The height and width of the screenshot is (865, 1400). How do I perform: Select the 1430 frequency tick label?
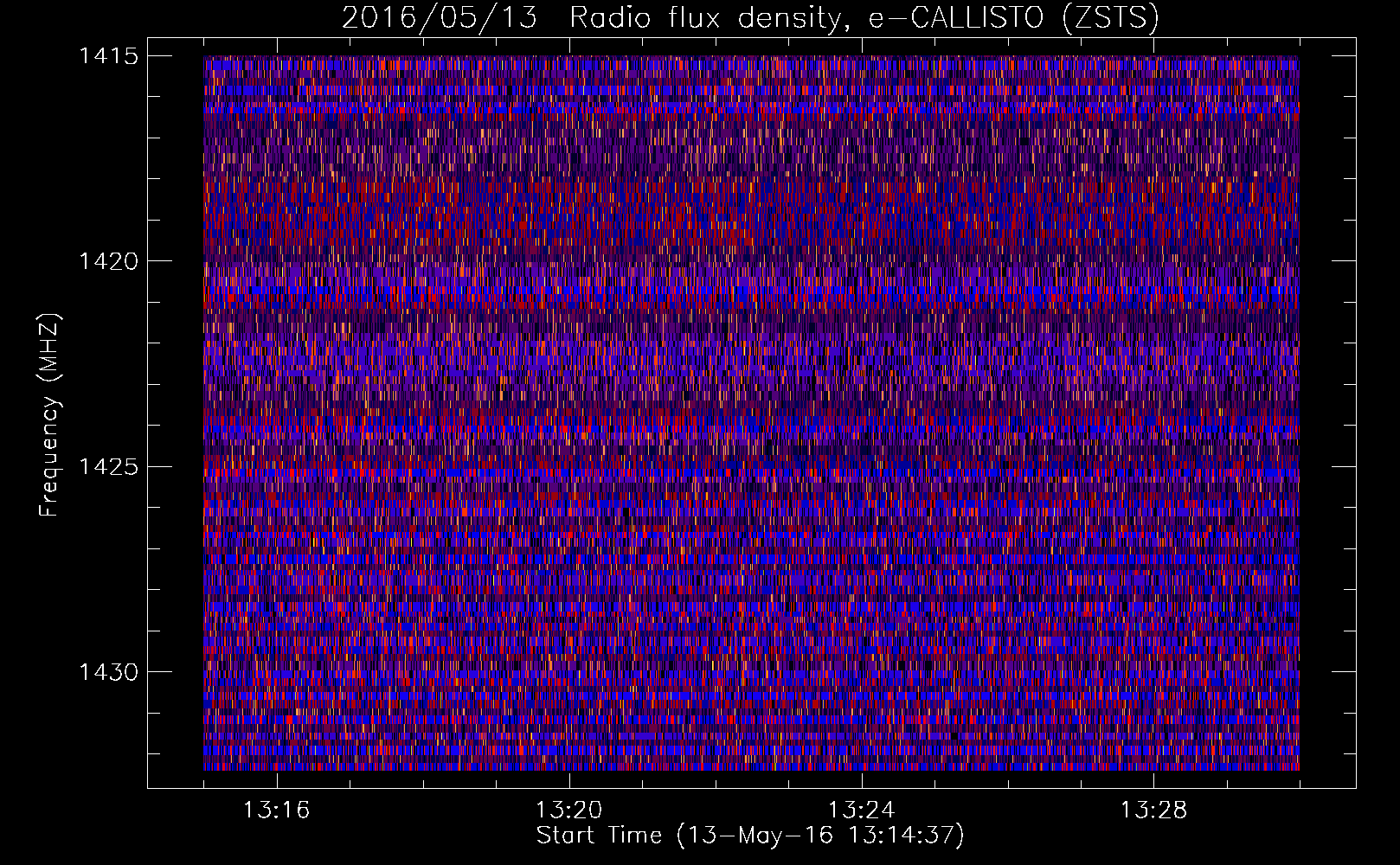(108, 672)
